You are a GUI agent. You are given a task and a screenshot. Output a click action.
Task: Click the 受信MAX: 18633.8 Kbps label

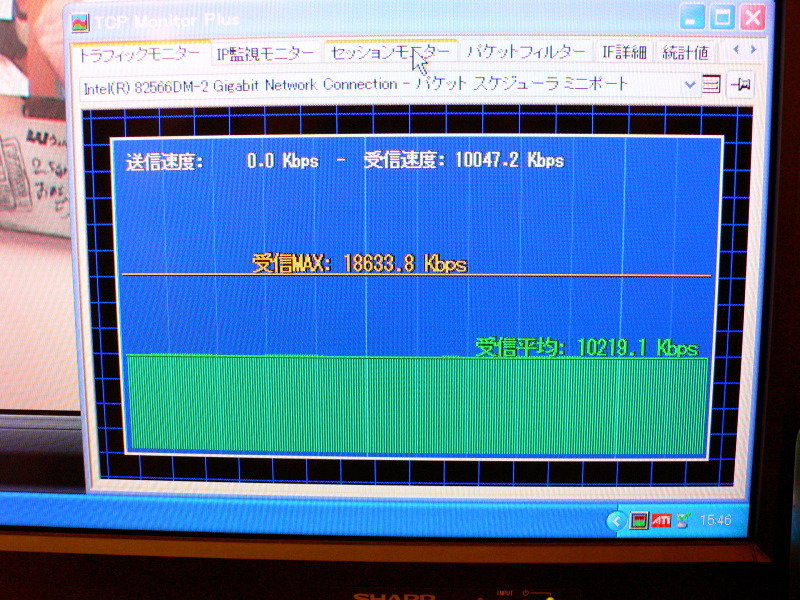pyautogui.click(x=360, y=264)
